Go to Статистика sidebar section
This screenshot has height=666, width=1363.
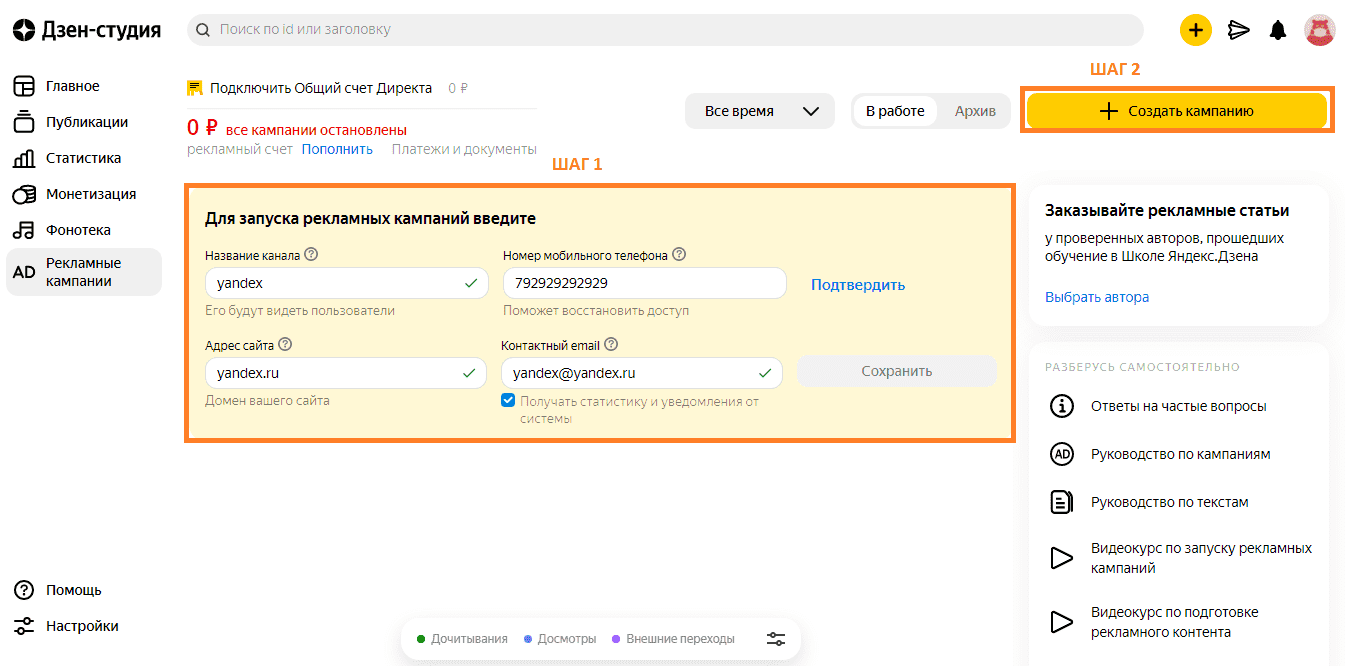click(84, 158)
